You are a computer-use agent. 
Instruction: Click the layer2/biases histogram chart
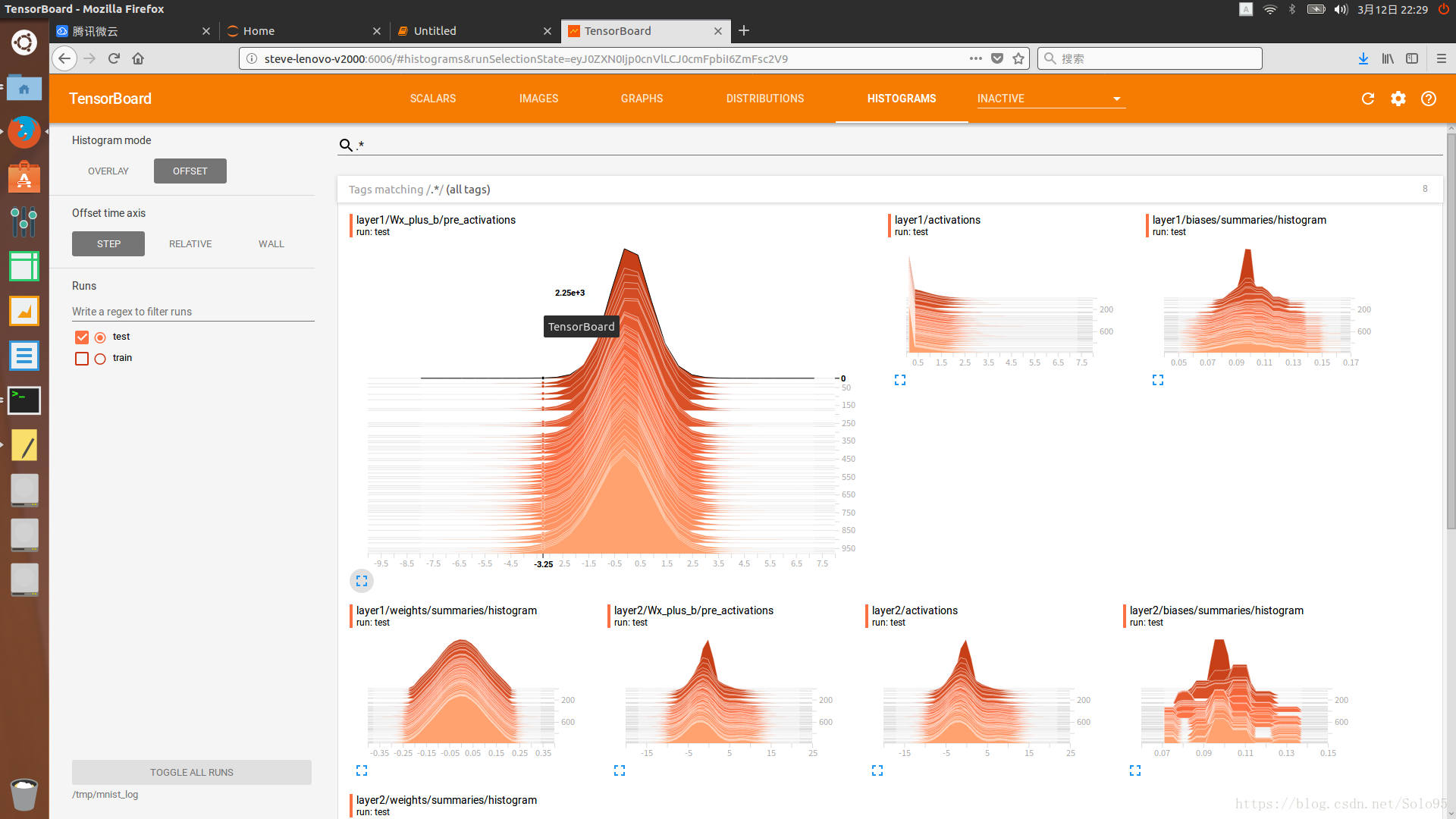tap(1238, 694)
